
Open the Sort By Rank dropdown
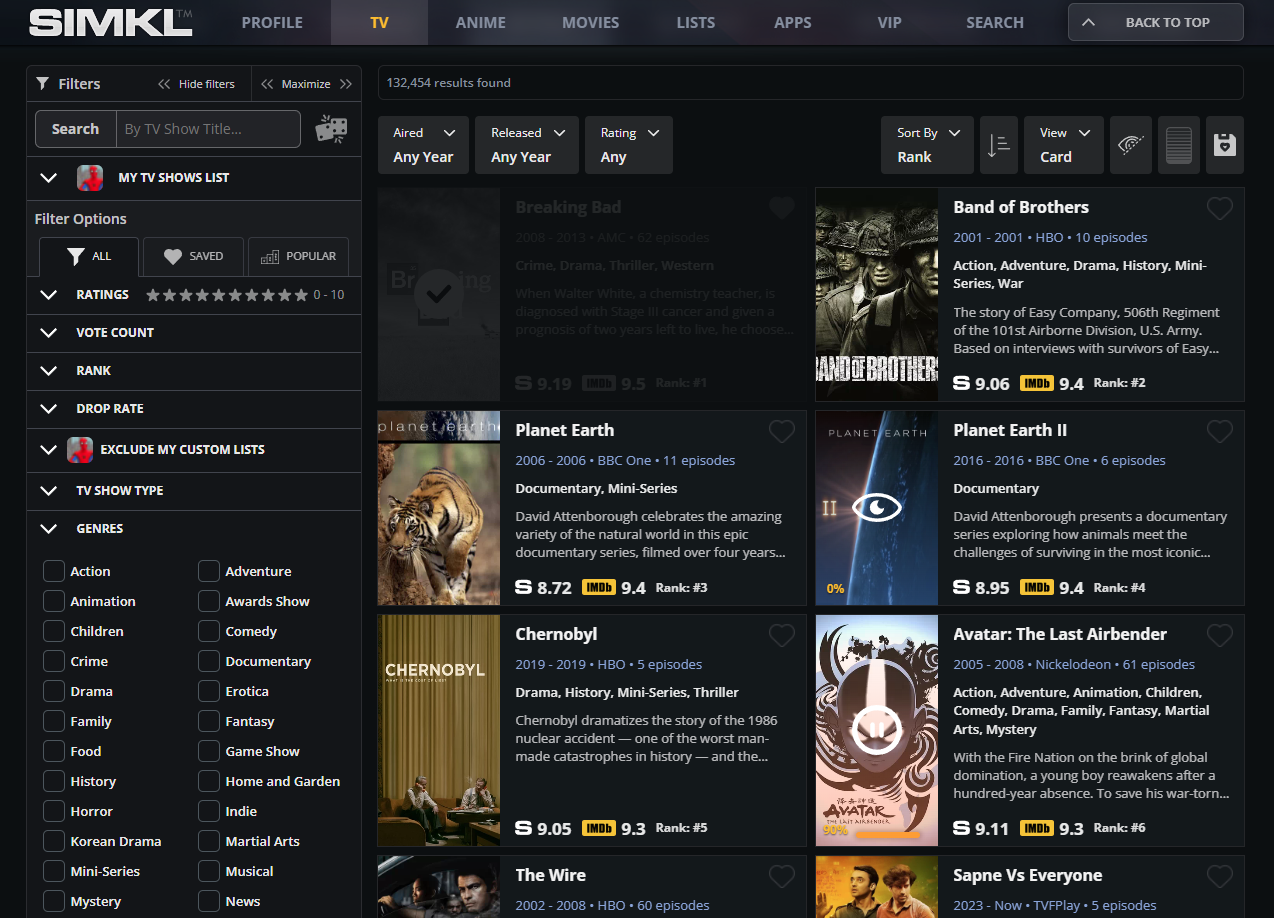click(x=927, y=145)
